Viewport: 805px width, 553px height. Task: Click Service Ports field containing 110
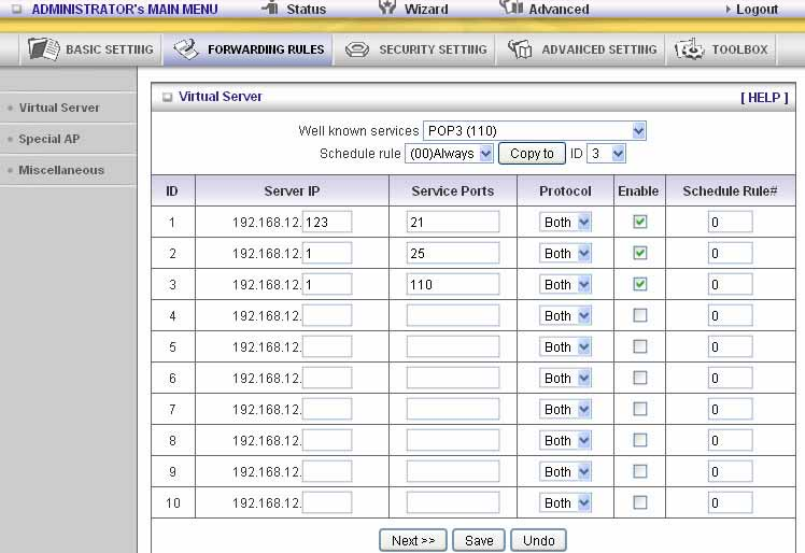coord(453,284)
